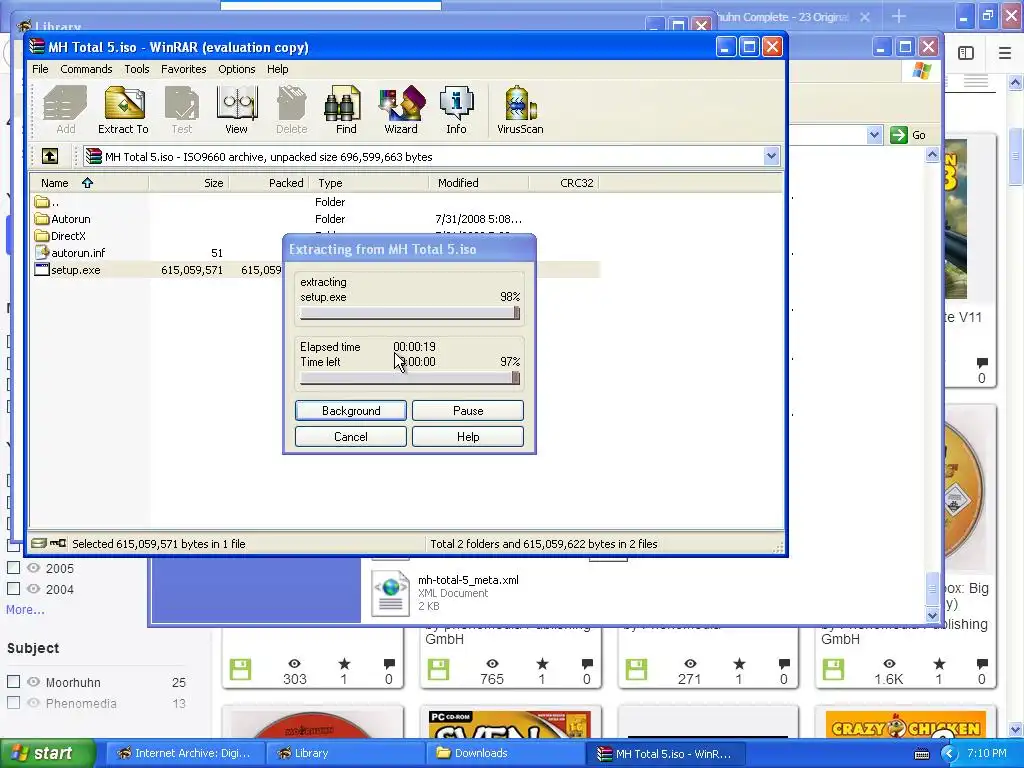Check the Phenomedia subject checkbox
This screenshot has height=768, width=1024.
point(13,703)
